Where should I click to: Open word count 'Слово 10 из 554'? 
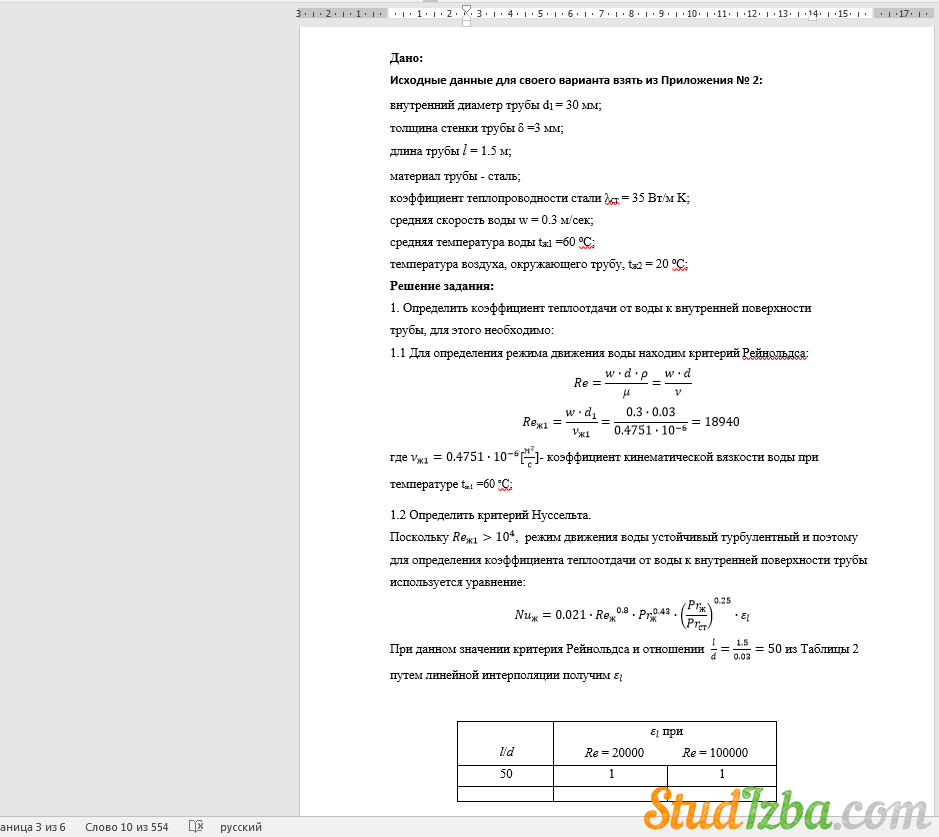click(x=126, y=827)
